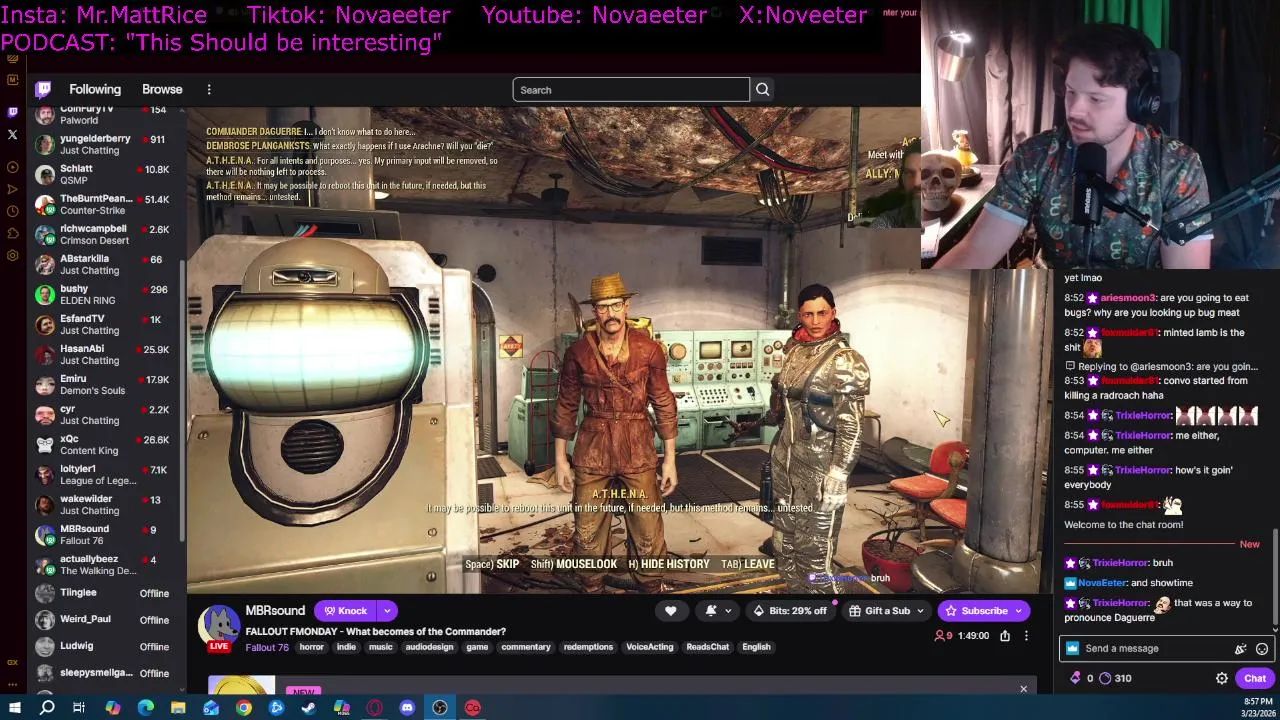Viewport: 1280px width, 720px height.
Task: Open the three-dot menu beside Browse
Action: 209,90
